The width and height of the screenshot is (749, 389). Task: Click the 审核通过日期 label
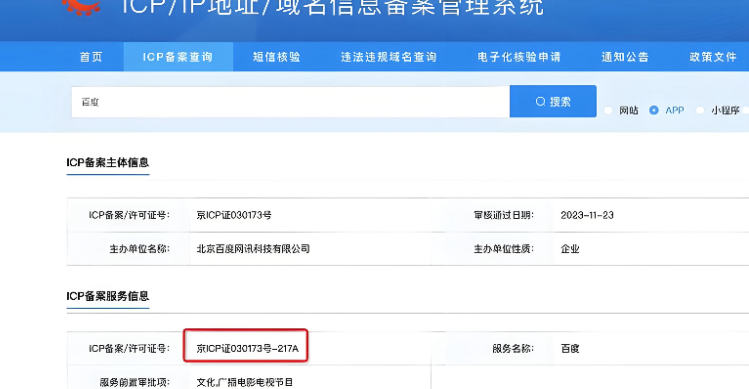[503, 215]
